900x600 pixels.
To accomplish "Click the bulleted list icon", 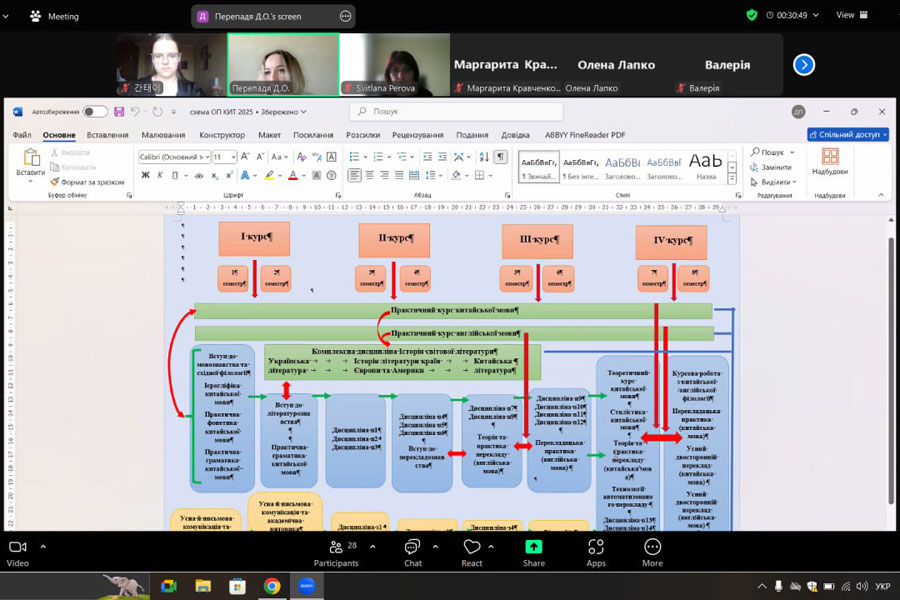I will click(354, 156).
